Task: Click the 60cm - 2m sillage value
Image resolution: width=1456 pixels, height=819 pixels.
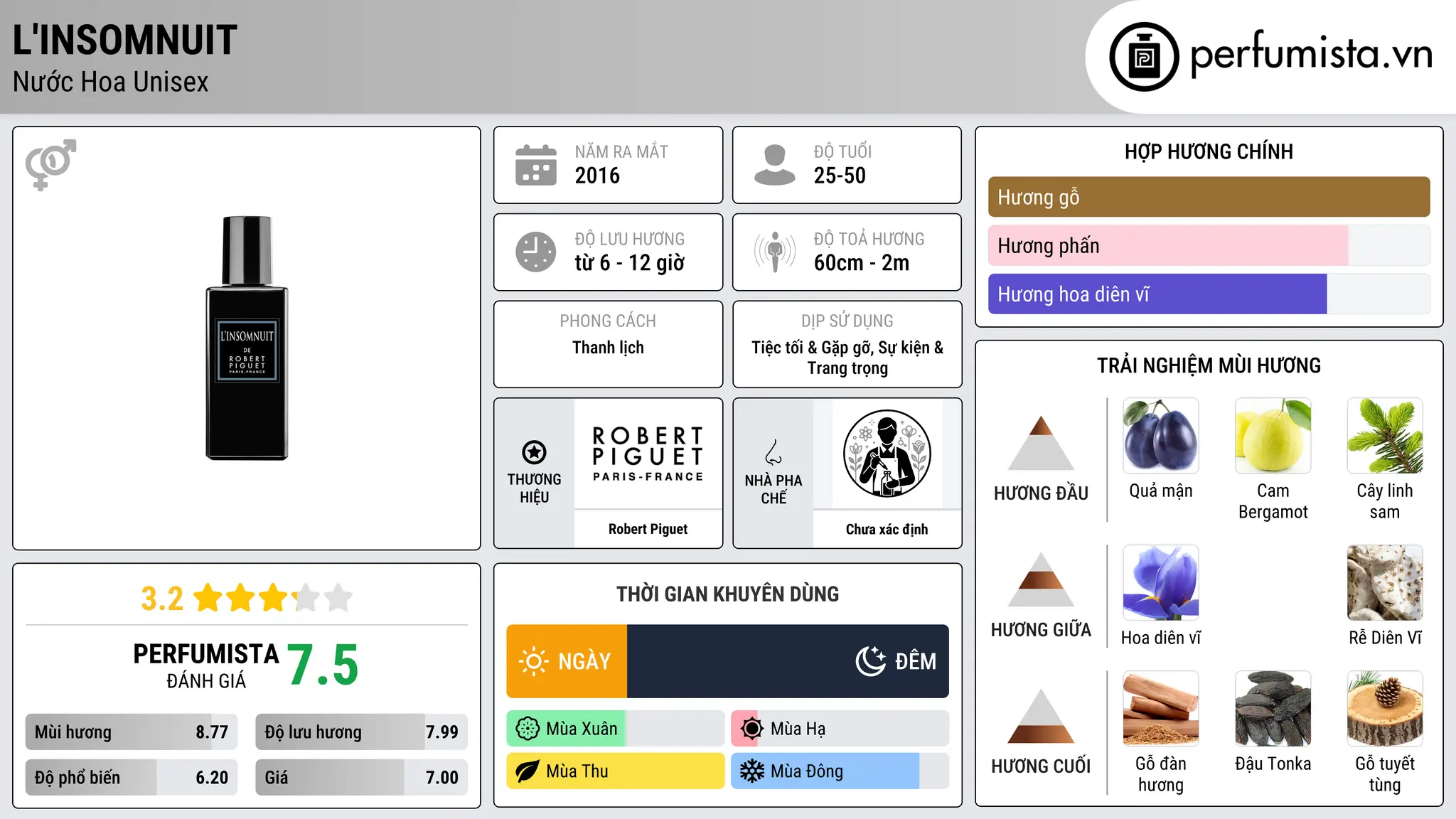Action: [862, 263]
